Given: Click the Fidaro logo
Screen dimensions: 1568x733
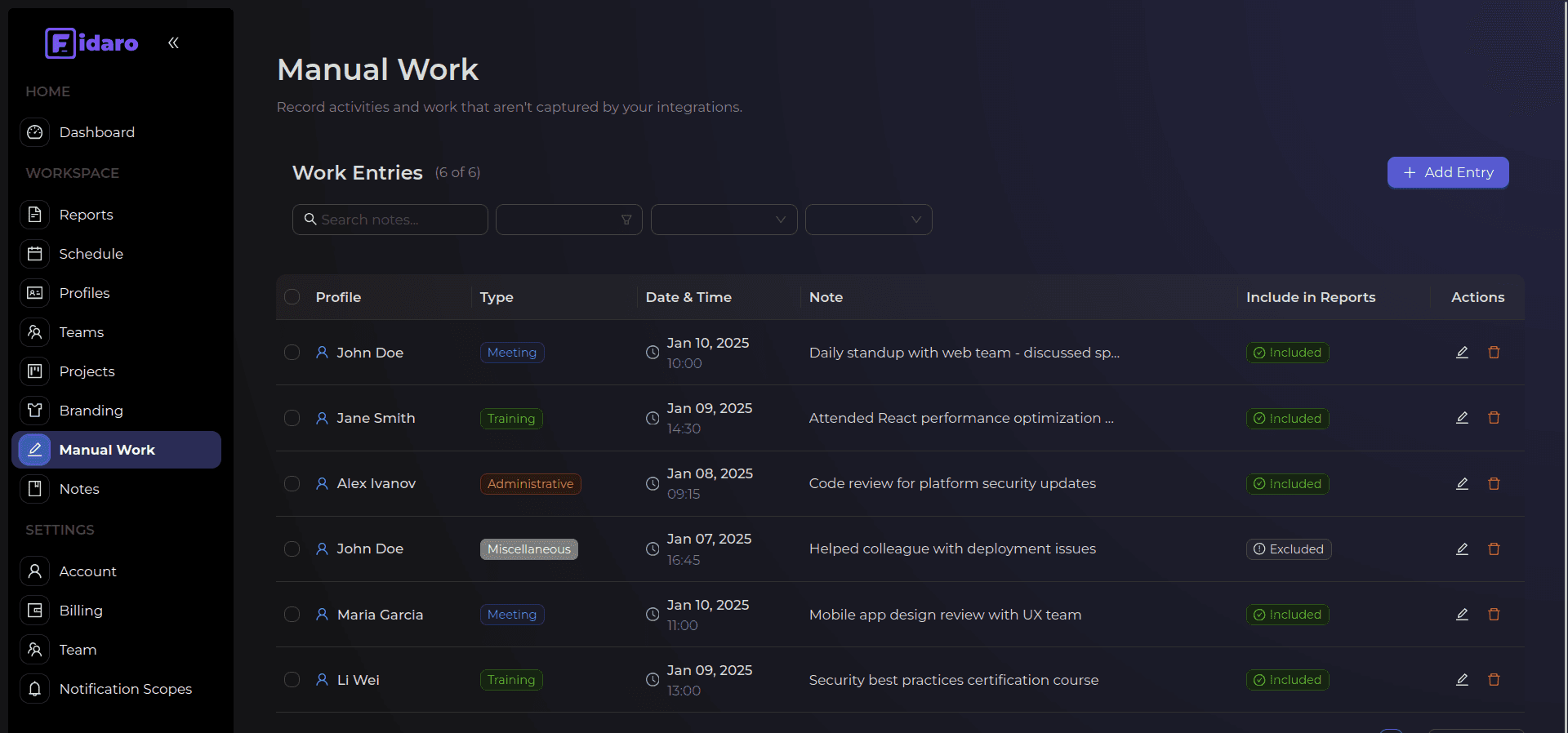Looking at the screenshot, I should [91, 43].
